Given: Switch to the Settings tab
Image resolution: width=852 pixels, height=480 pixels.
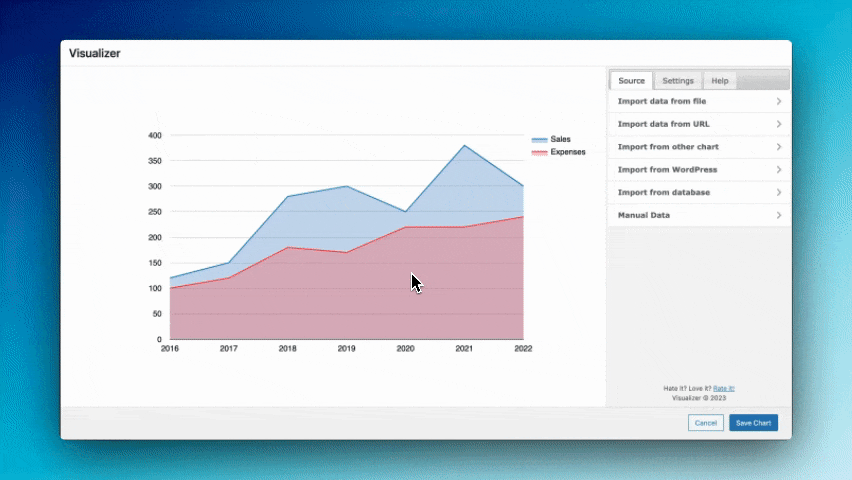Looking at the screenshot, I should point(678,81).
